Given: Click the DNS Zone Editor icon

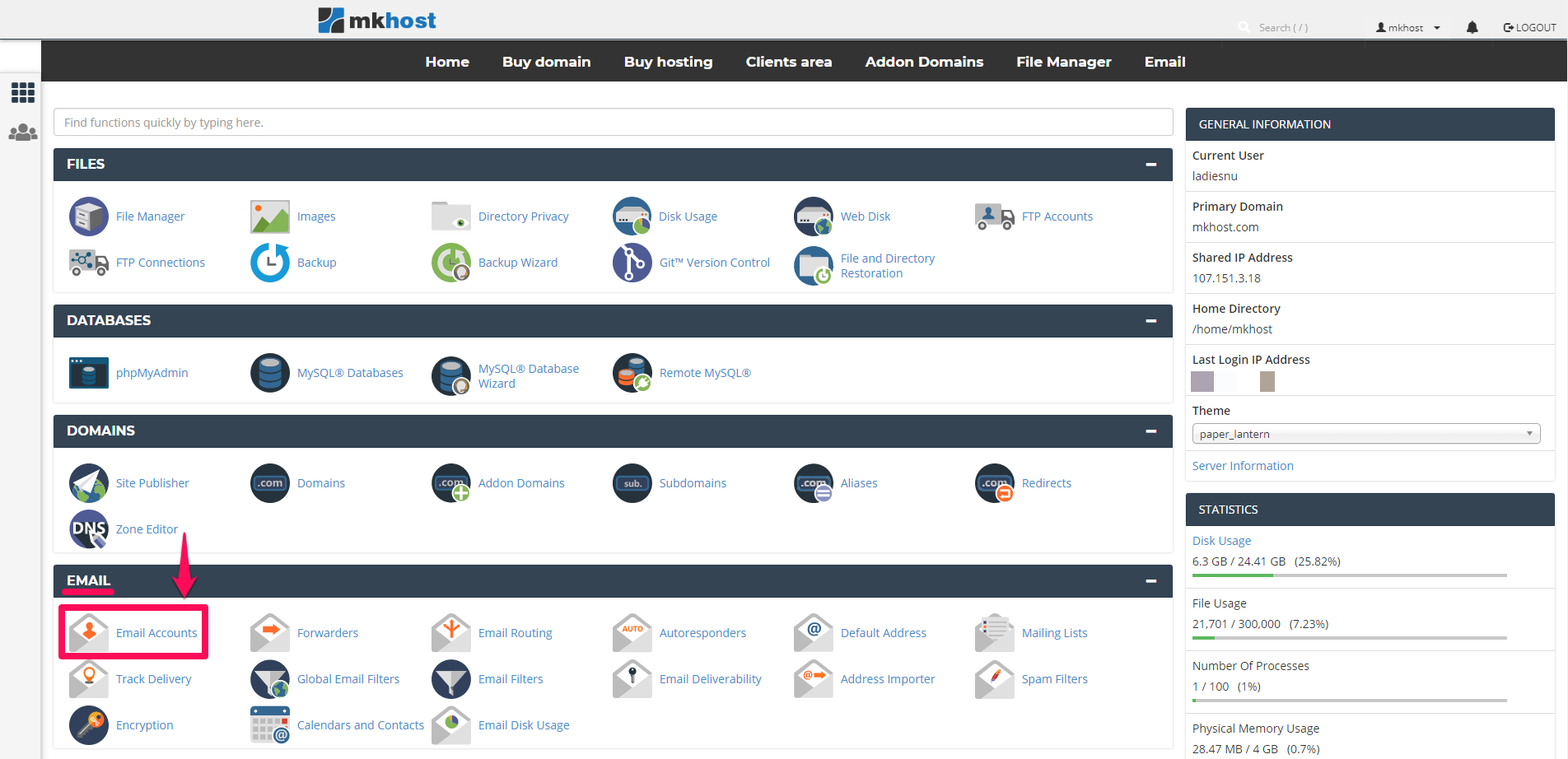Looking at the screenshot, I should 89,529.
